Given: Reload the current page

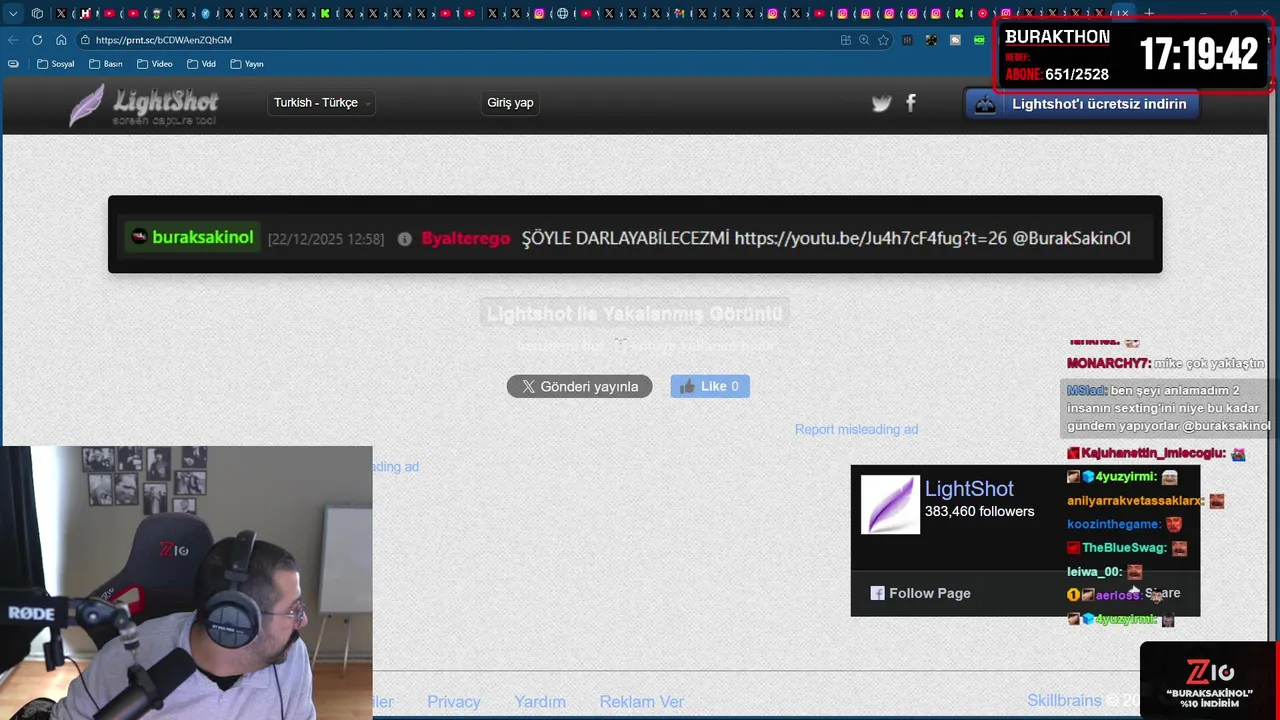Looking at the screenshot, I should pos(37,40).
